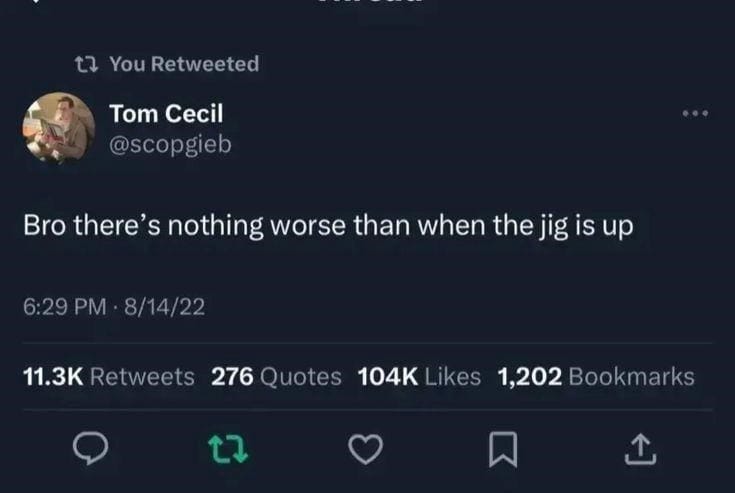The image size is (735, 493).
Task: Open the 1,202 Bookmarks count
Action: (x=596, y=376)
